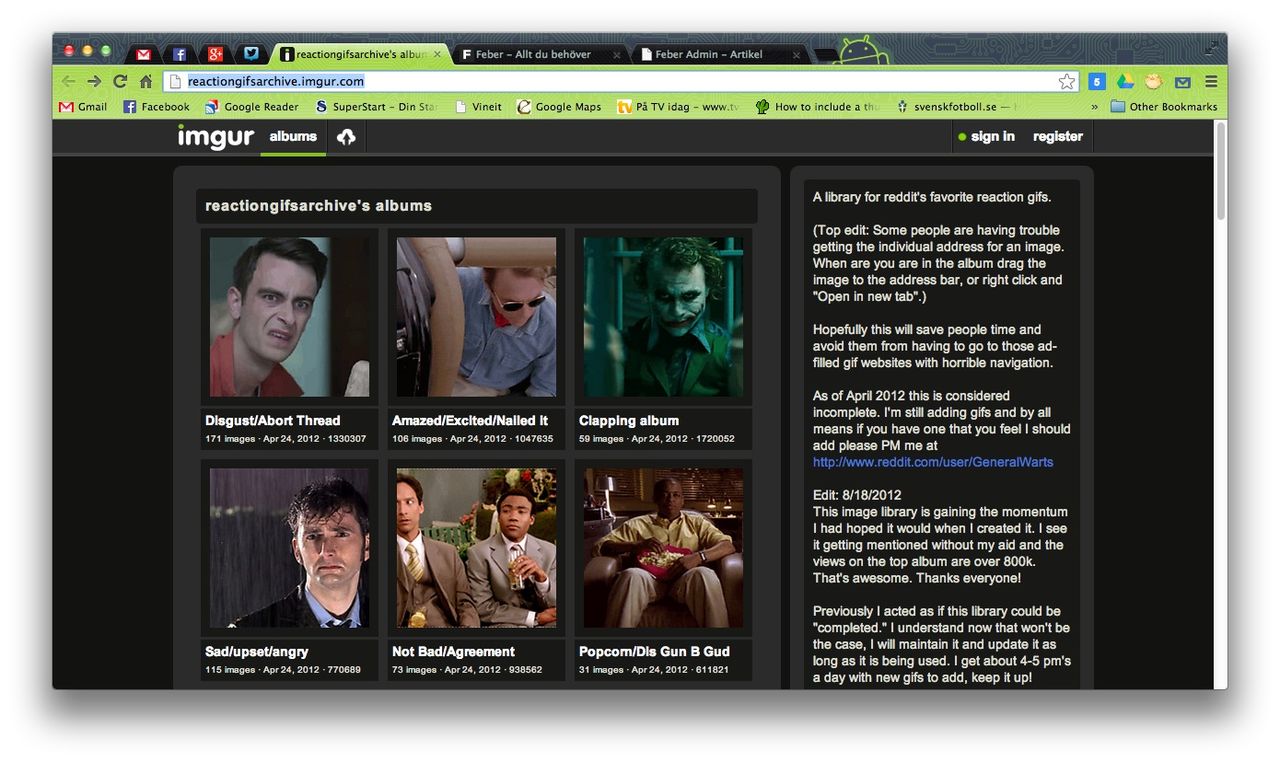This screenshot has width=1280, height=762.
Task: Open the pinned Twitter tab
Action: [252, 54]
